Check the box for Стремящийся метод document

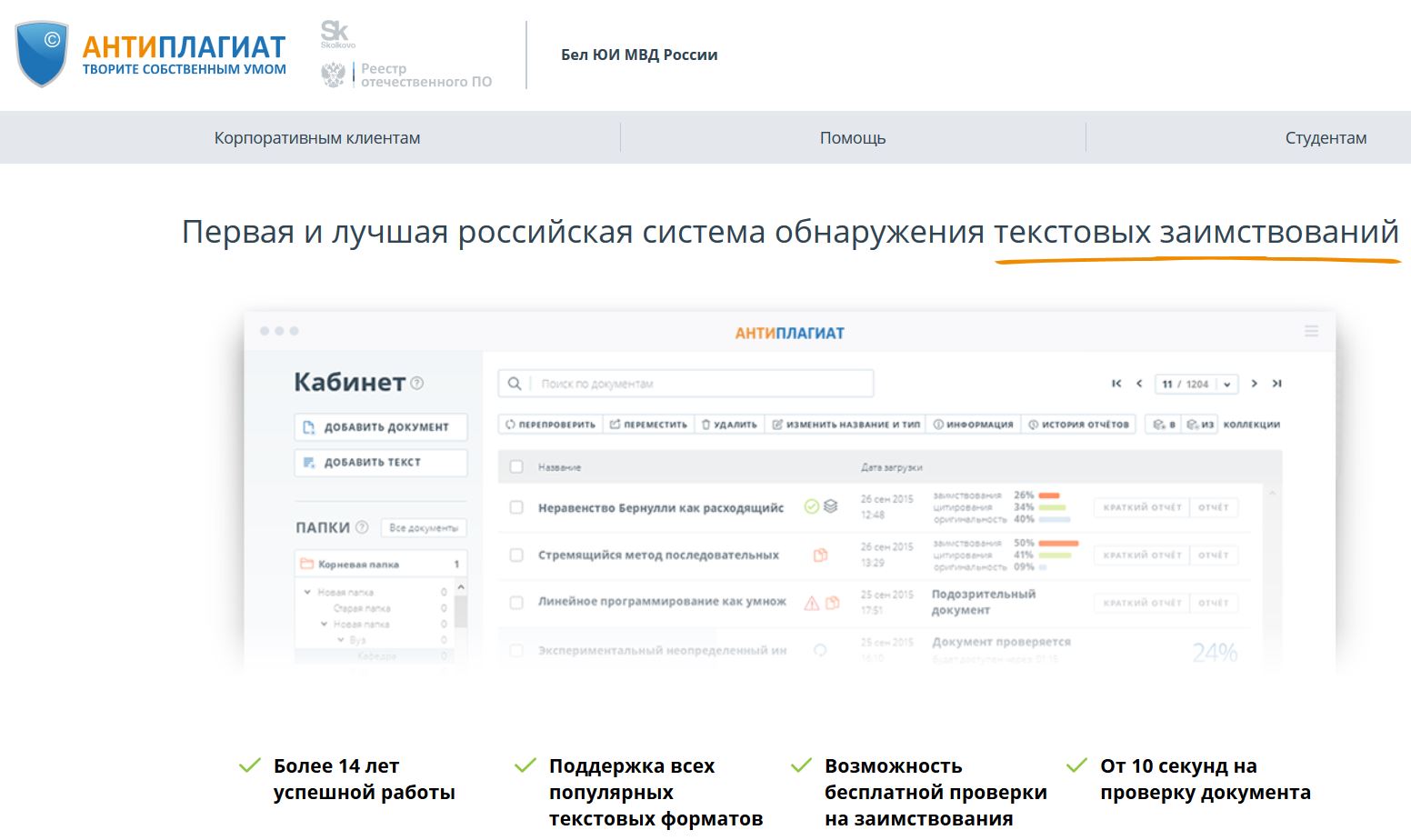(516, 555)
